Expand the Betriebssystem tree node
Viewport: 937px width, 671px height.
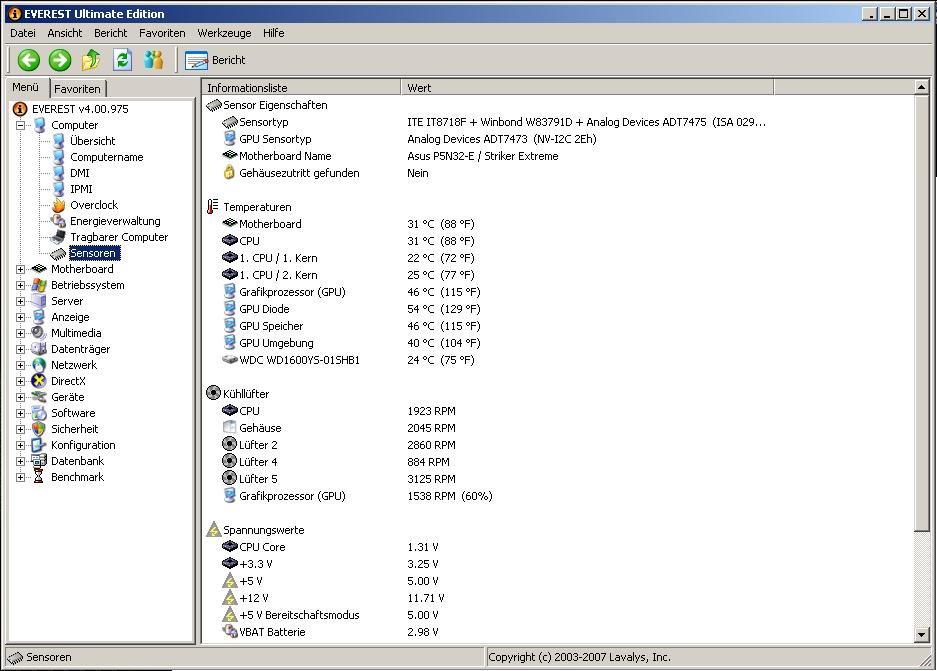(20, 286)
